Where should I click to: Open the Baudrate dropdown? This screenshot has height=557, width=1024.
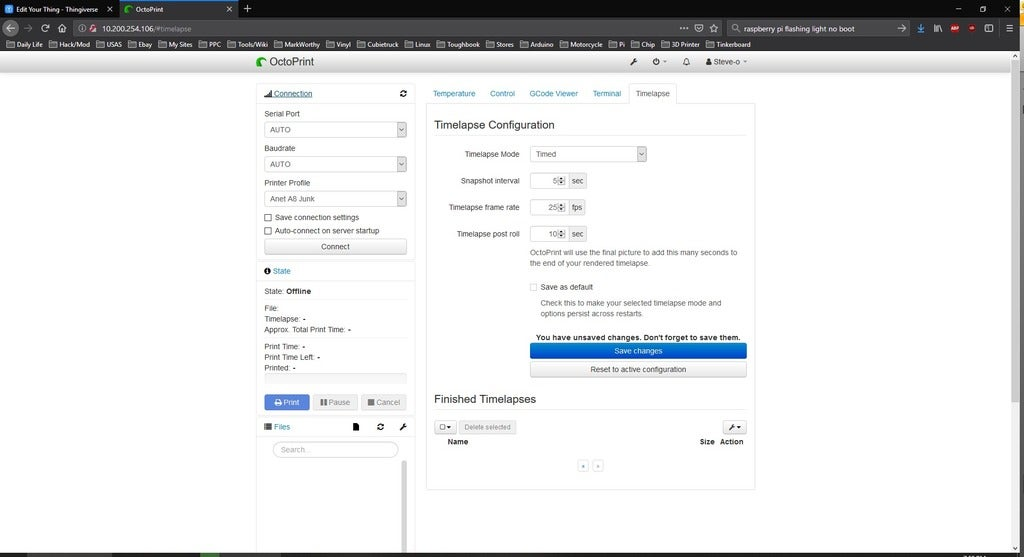point(335,165)
